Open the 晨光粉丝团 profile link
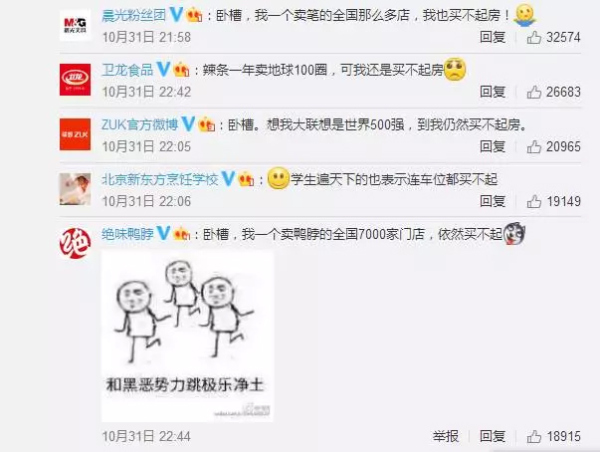The height and width of the screenshot is (452, 600). click(134, 15)
